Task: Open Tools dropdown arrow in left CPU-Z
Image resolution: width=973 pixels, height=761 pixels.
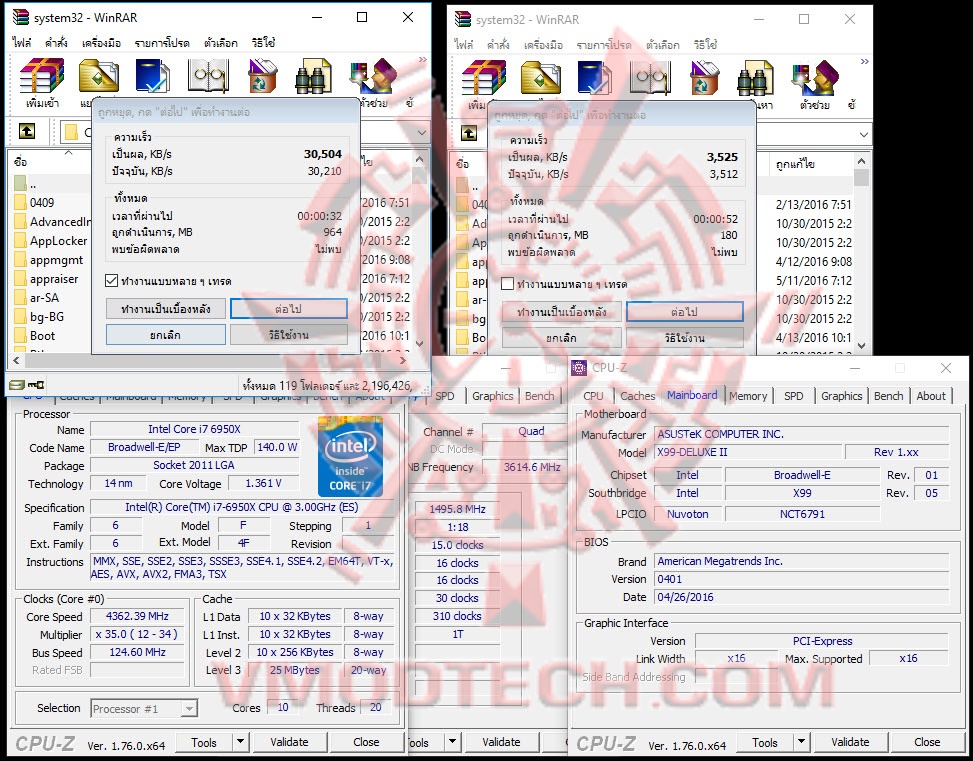Action: point(240,741)
